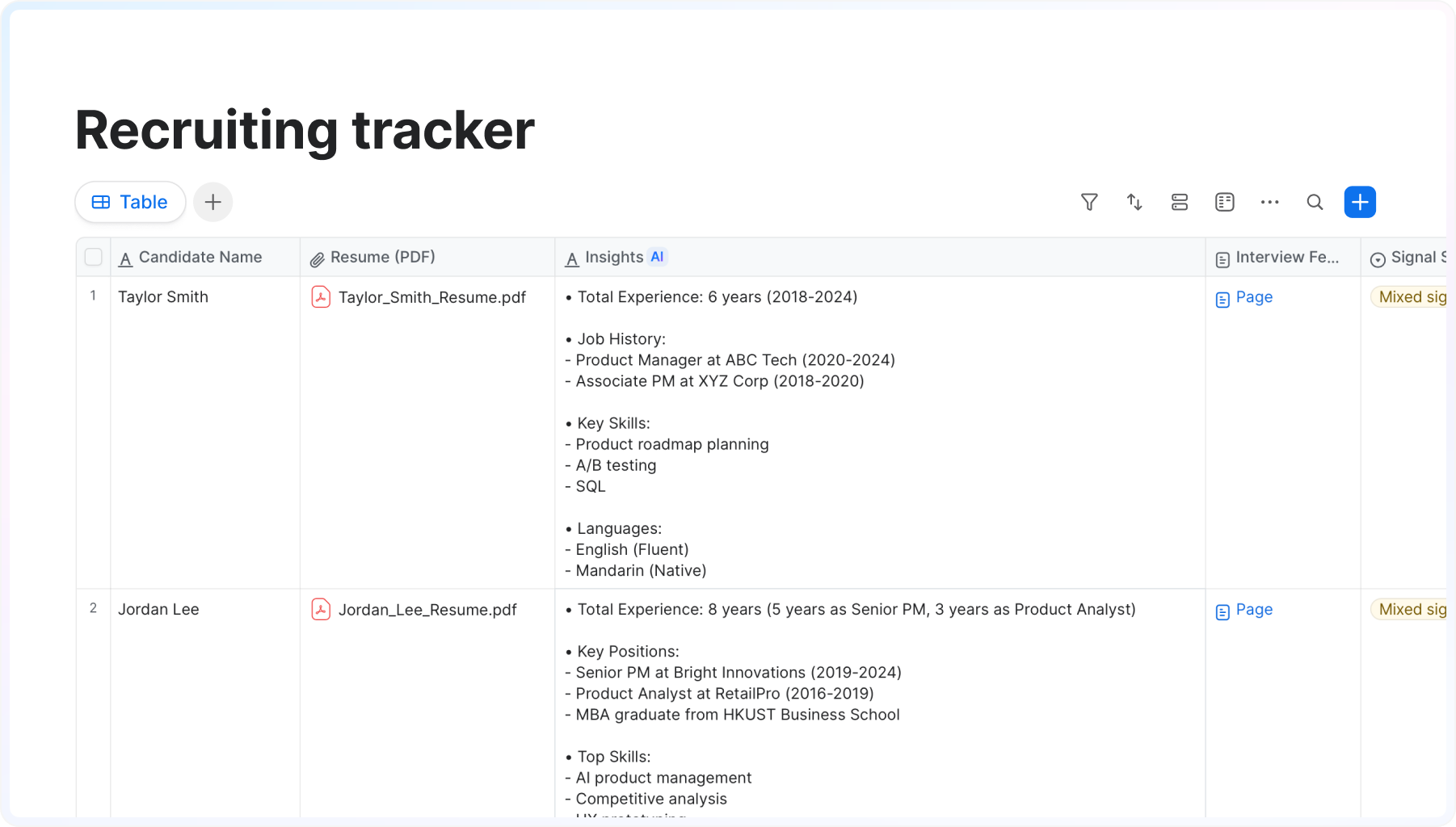
Task: Open the Candidate Name column header
Action: coord(200,257)
